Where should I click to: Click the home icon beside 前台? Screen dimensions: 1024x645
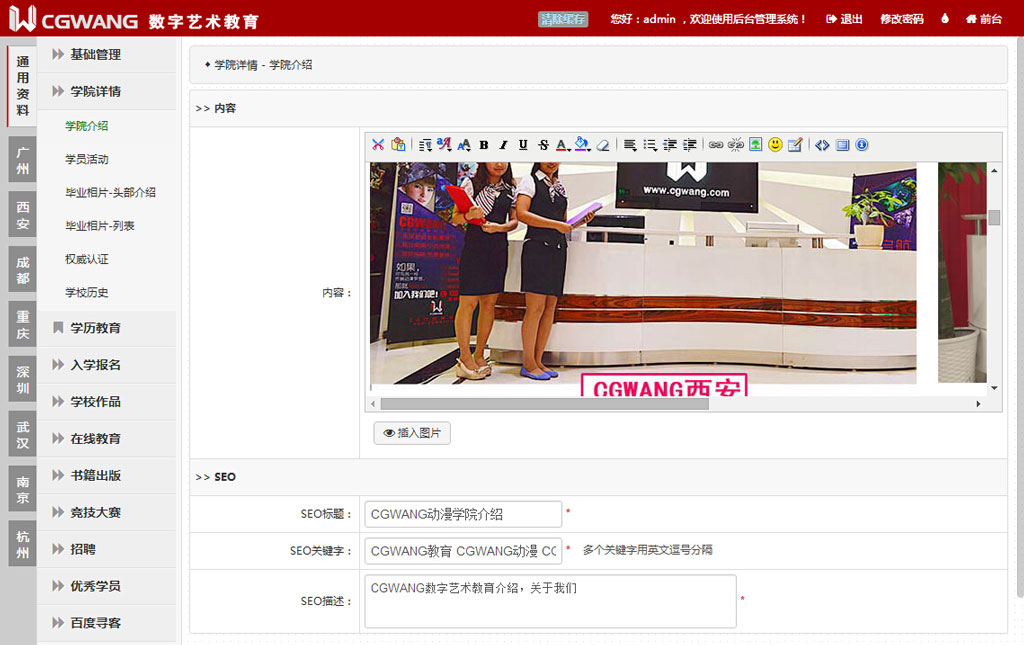971,19
